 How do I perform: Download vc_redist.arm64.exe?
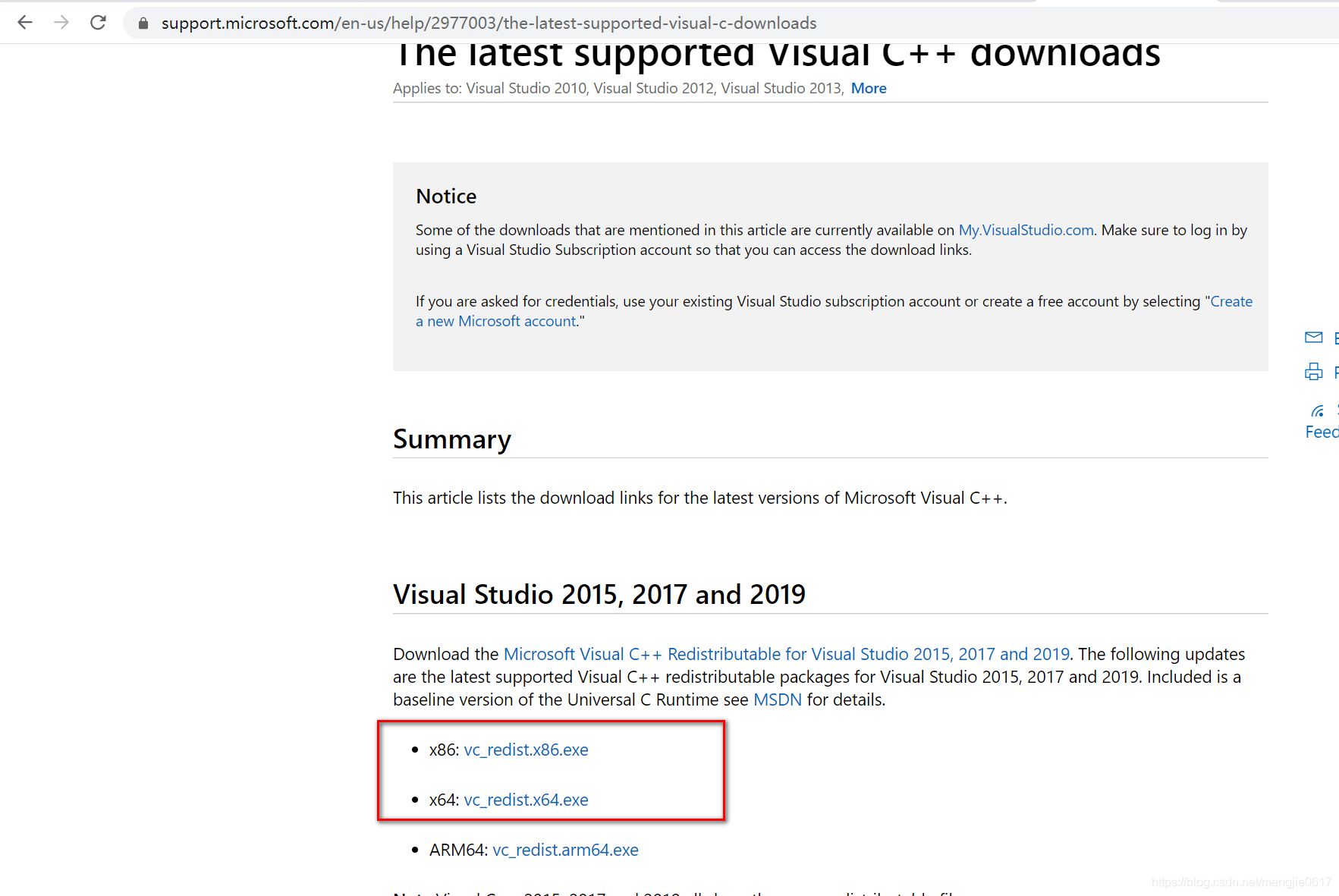click(565, 850)
